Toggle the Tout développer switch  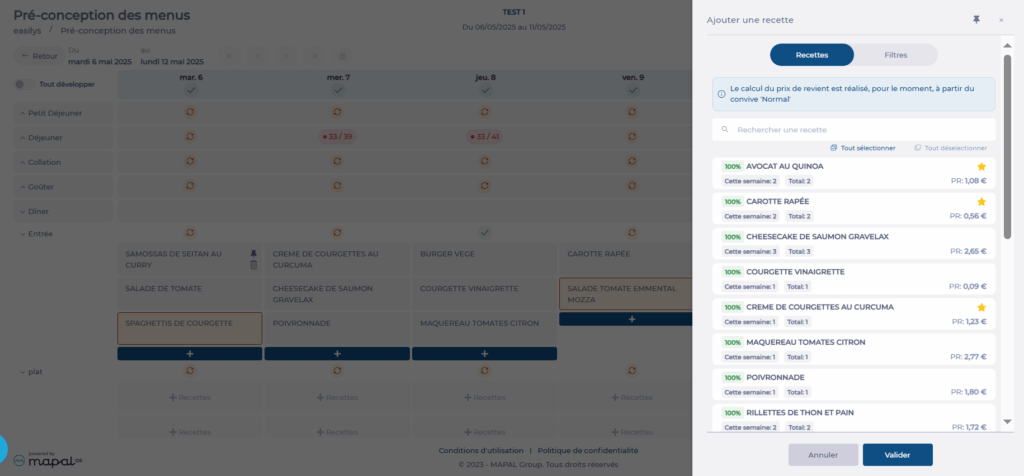[x=21, y=85]
